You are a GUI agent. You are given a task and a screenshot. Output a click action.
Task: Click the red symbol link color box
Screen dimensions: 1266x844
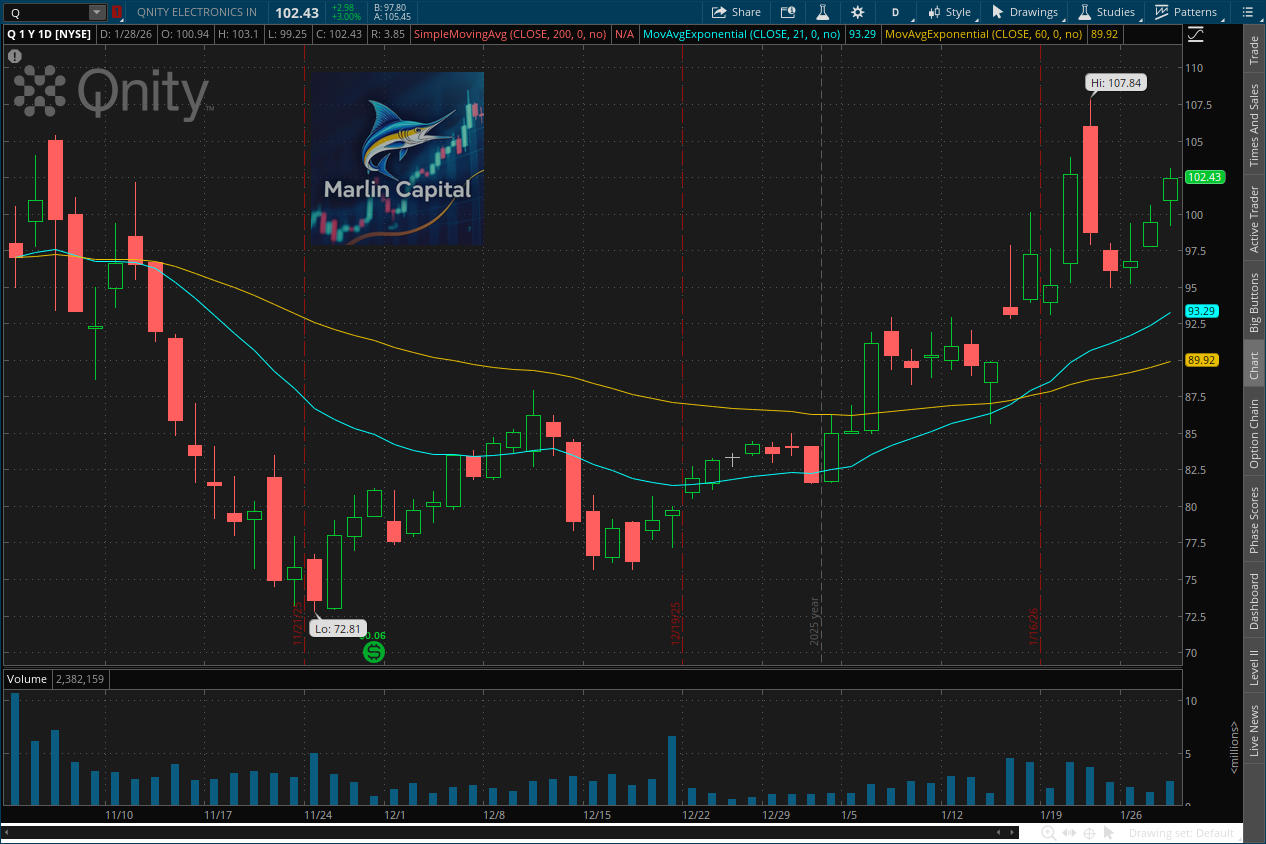click(x=117, y=12)
